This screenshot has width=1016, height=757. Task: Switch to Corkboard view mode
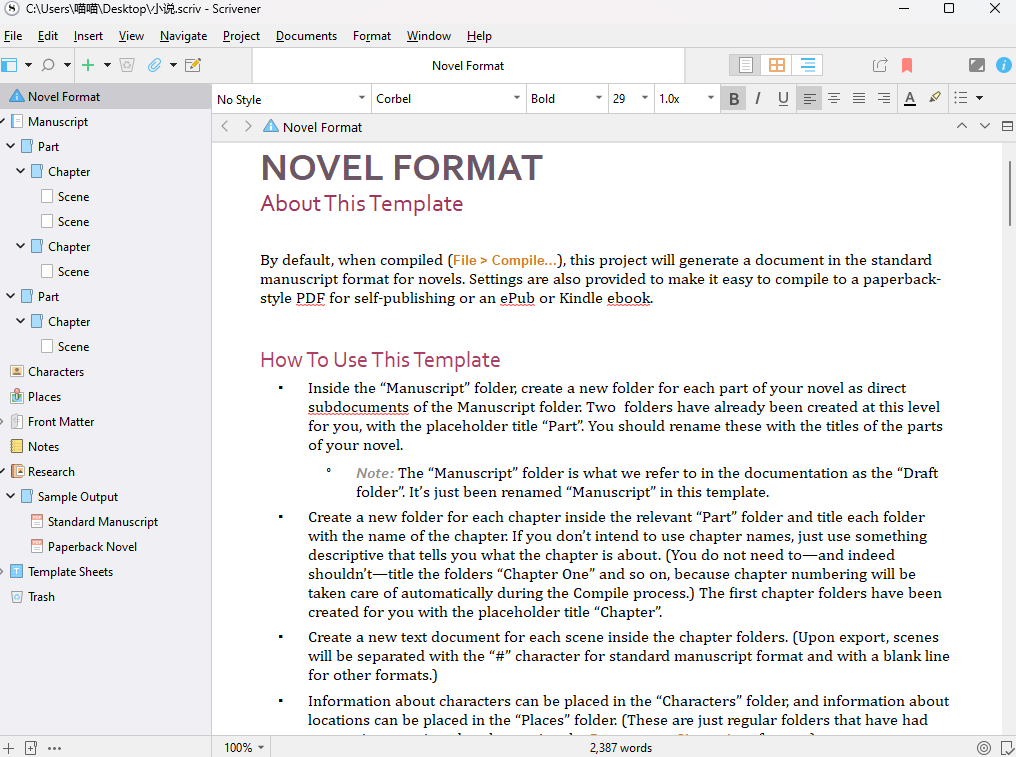tap(777, 64)
